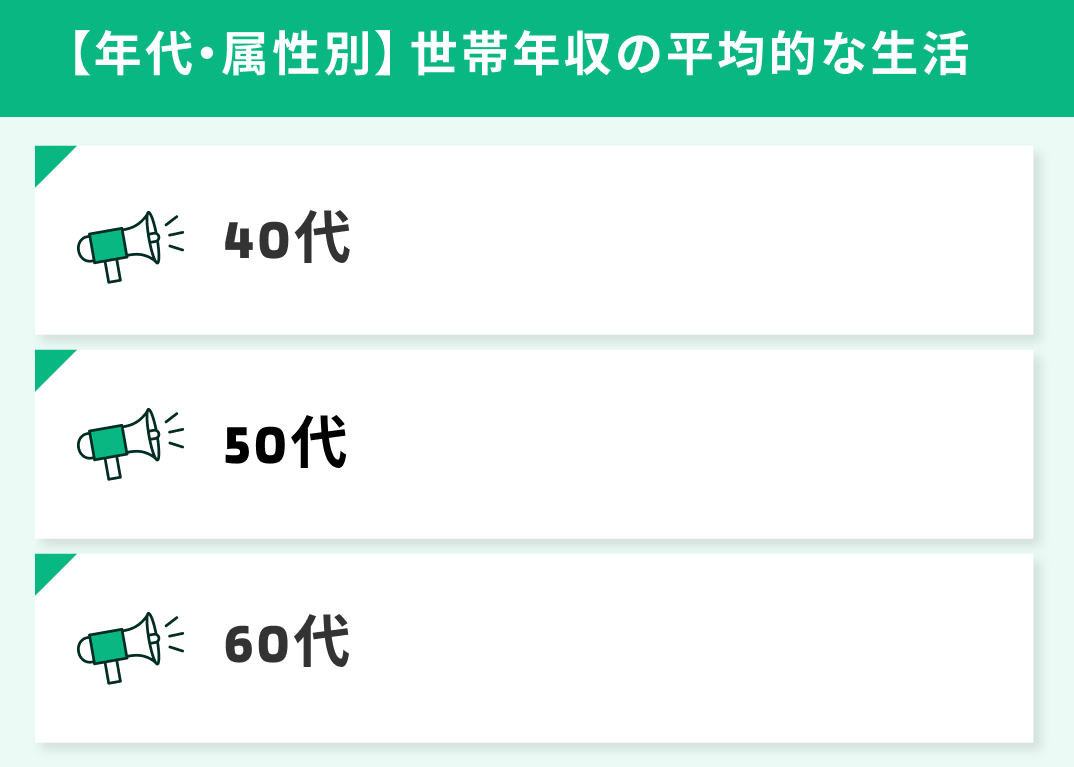The image size is (1074, 767).
Task: Click the gap between the 50代 and 60代 cards
Action: click(x=534, y=546)
